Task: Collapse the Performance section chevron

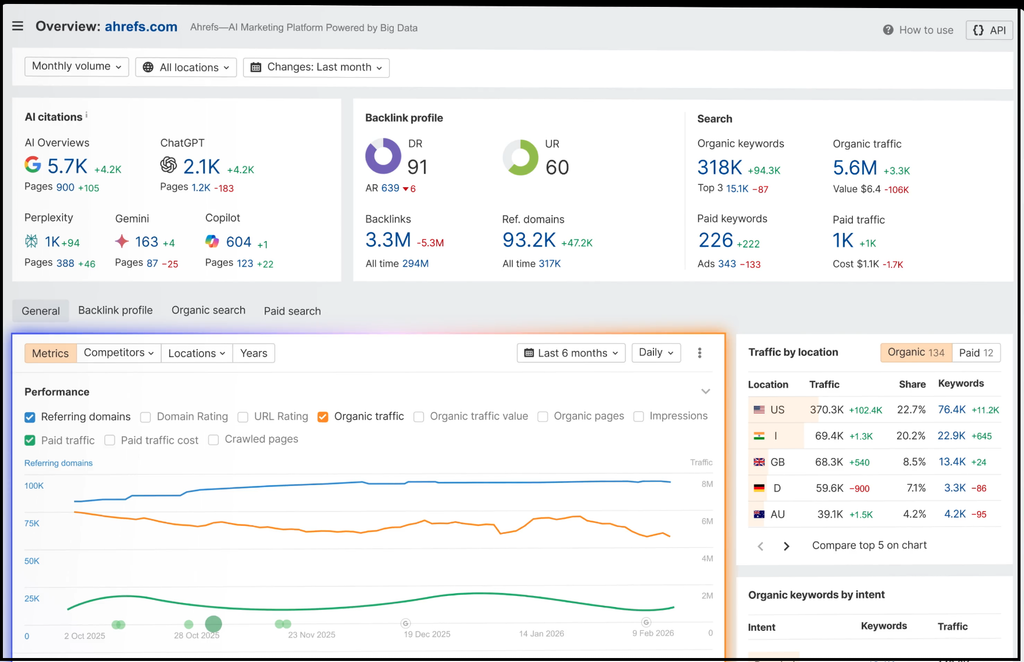Action: (705, 392)
